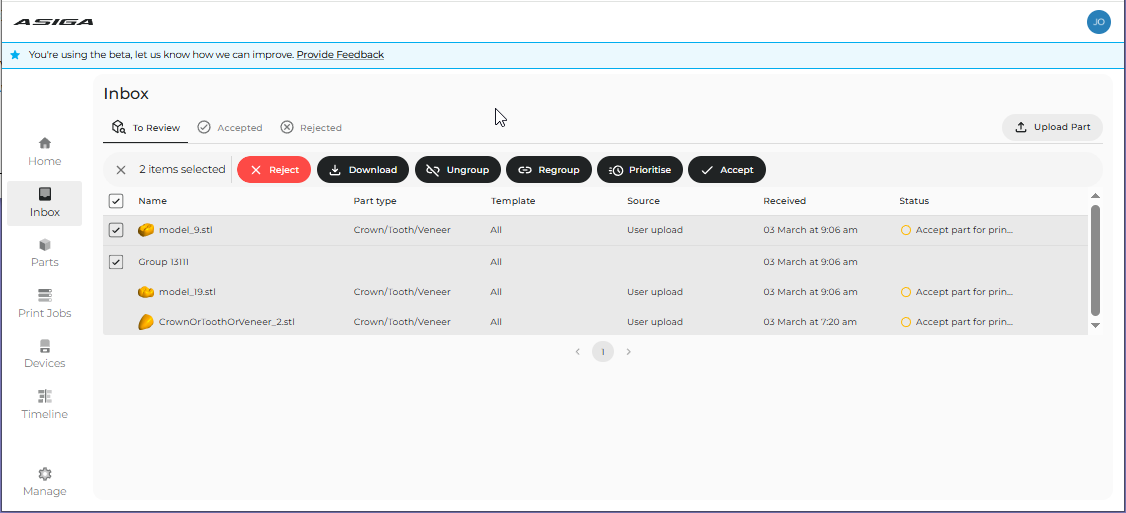The image size is (1126, 513).
Task: Click Crown/Tooth/Veneer cell for model_19.stl
Action: [x=402, y=292]
